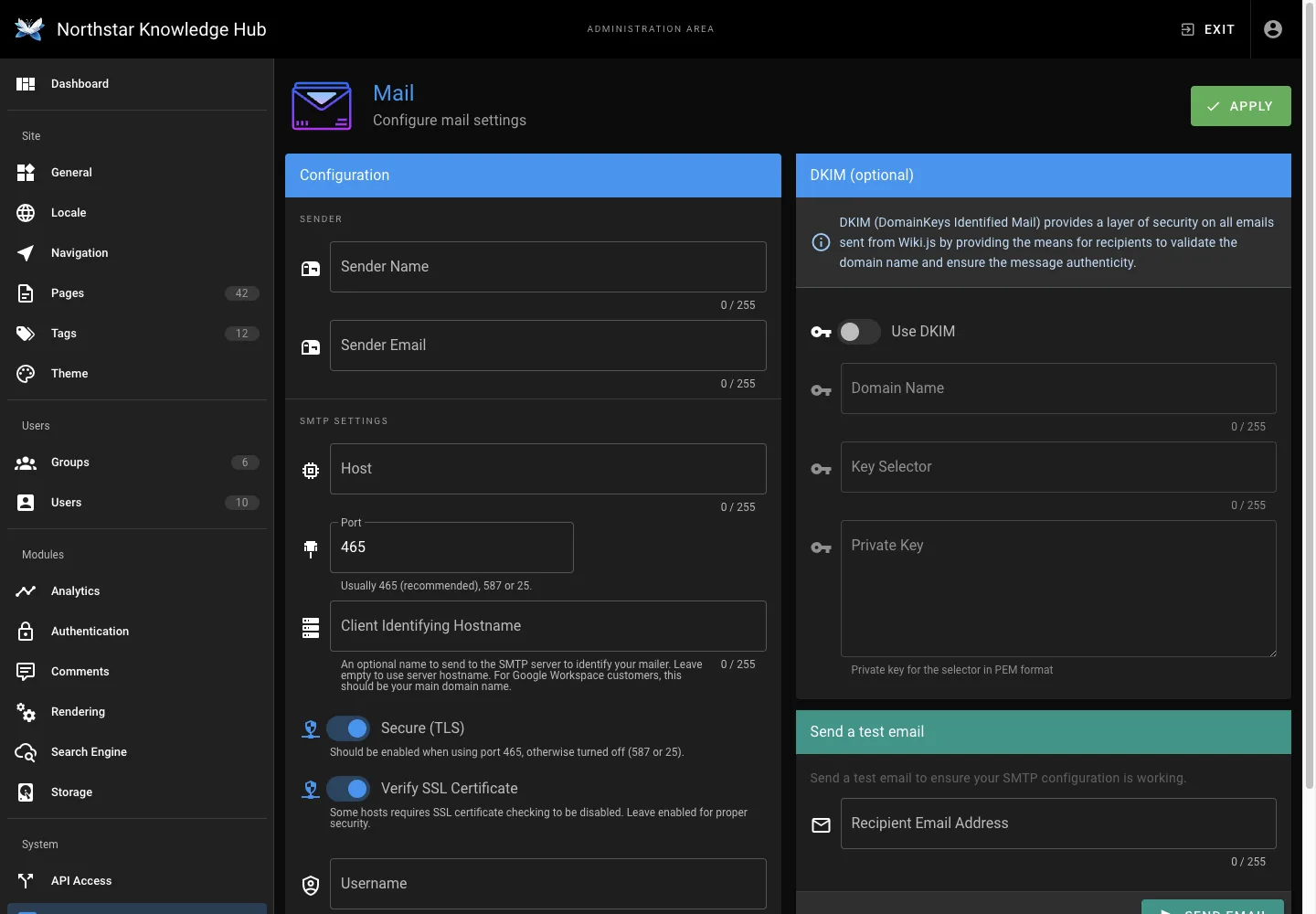This screenshot has height=914, width=1316.
Task: Click the Northstar butterfly logo icon
Action: coord(29,29)
